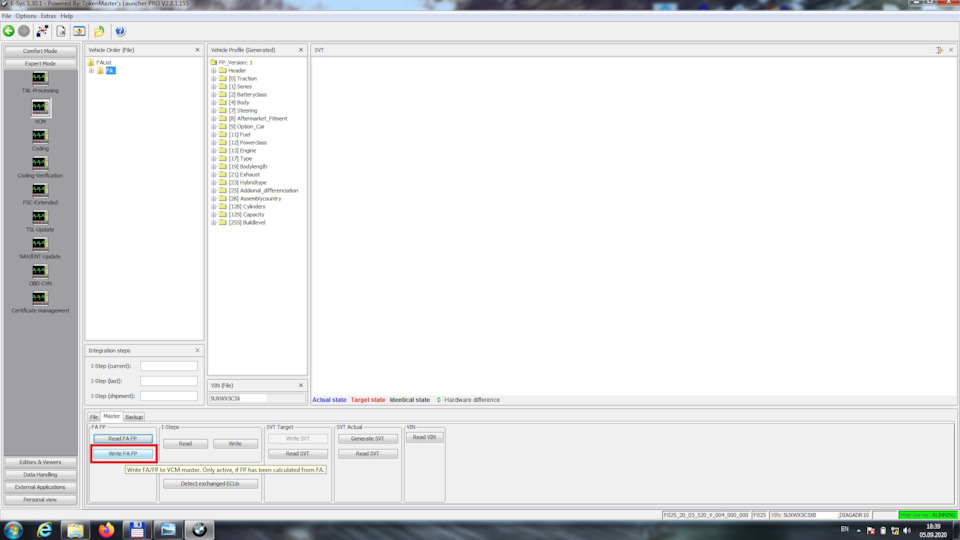Click the Comfort Mode button

pos(40,51)
